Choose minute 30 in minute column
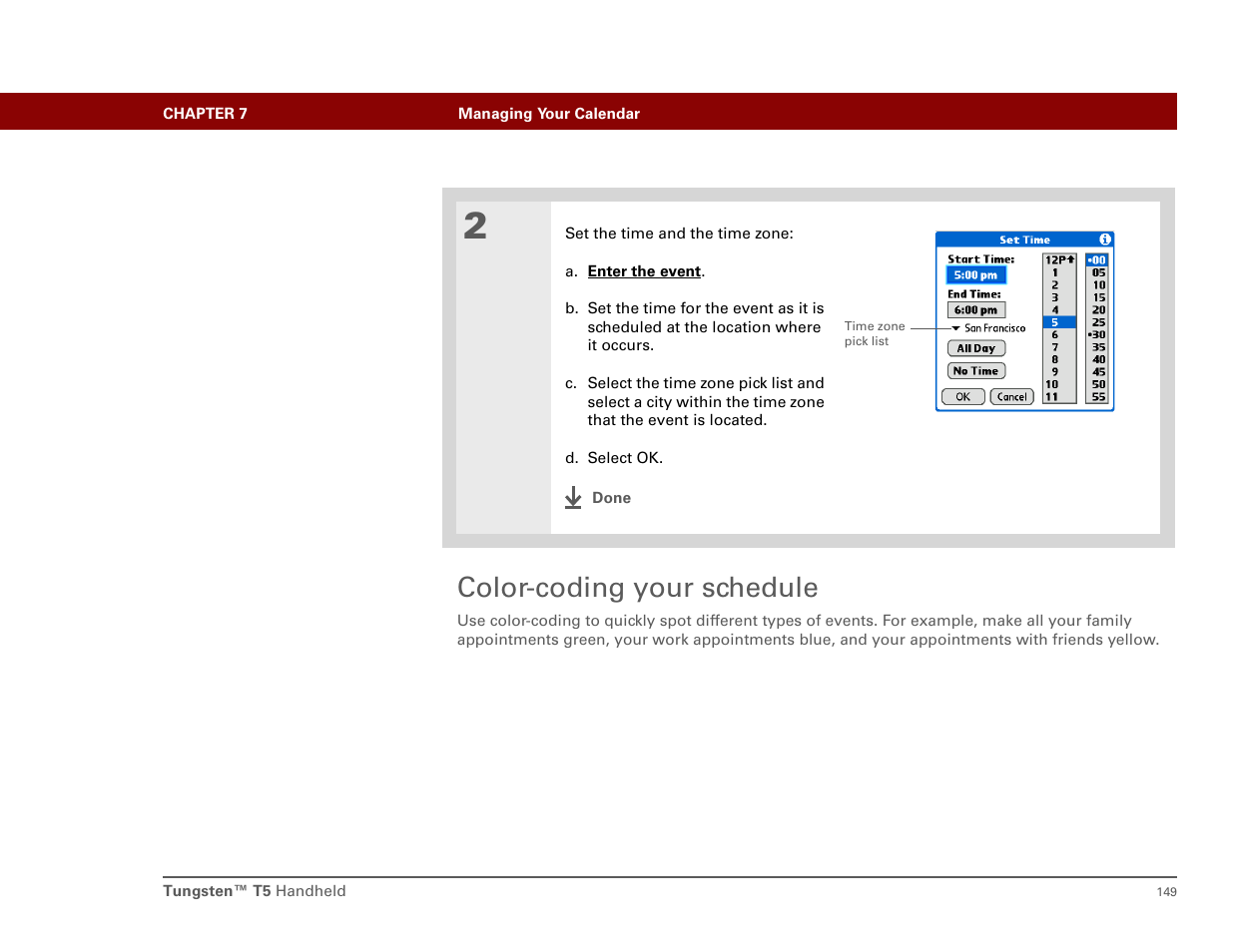 tap(1098, 335)
